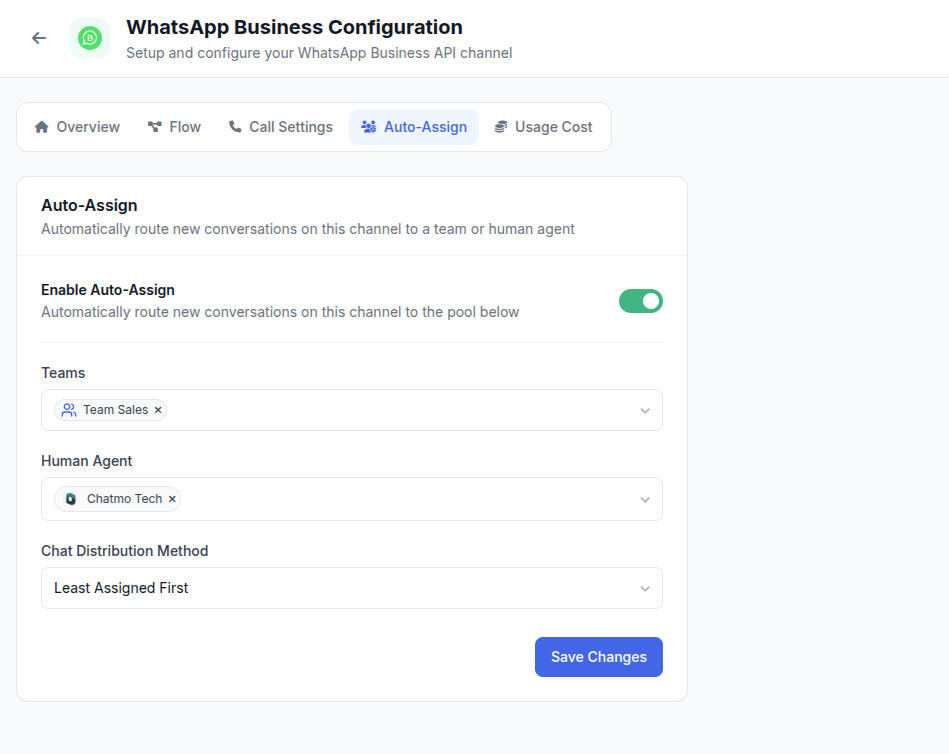This screenshot has height=754, width=949.
Task: Remove the Team Sales chip
Action: point(158,410)
